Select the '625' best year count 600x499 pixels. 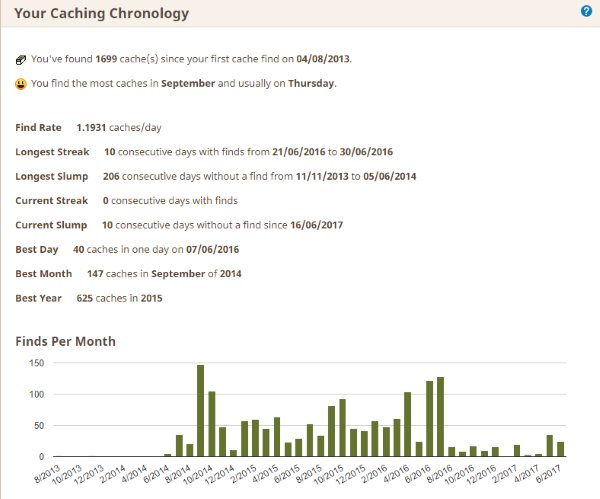[85, 298]
